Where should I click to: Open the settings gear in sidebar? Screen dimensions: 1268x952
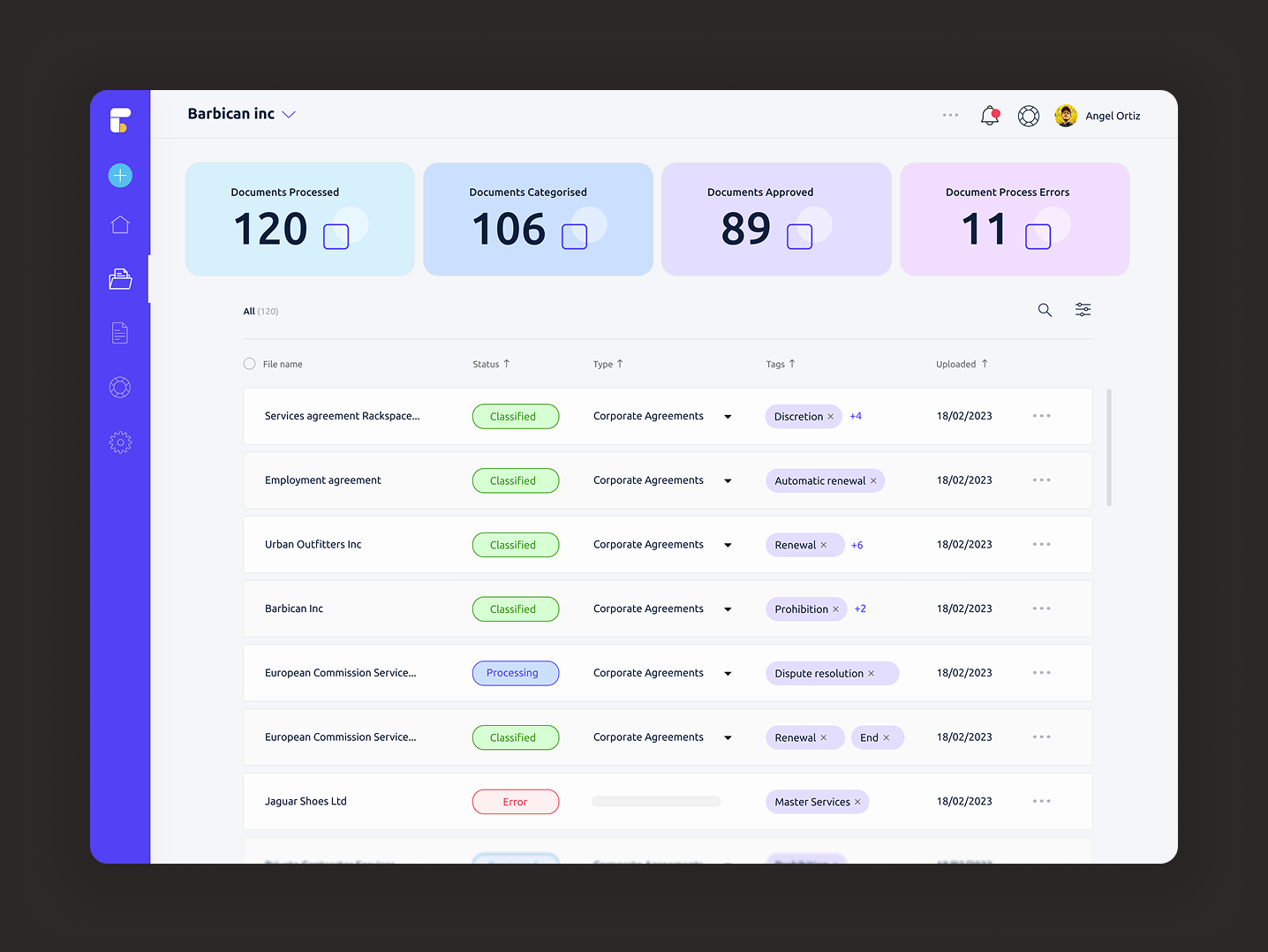tap(120, 442)
